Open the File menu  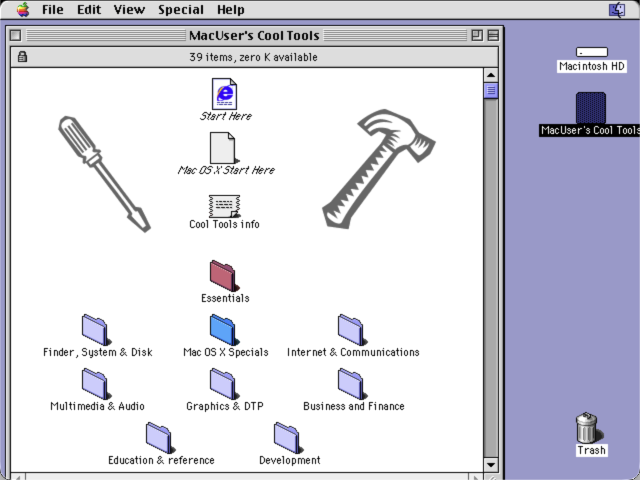(53, 9)
